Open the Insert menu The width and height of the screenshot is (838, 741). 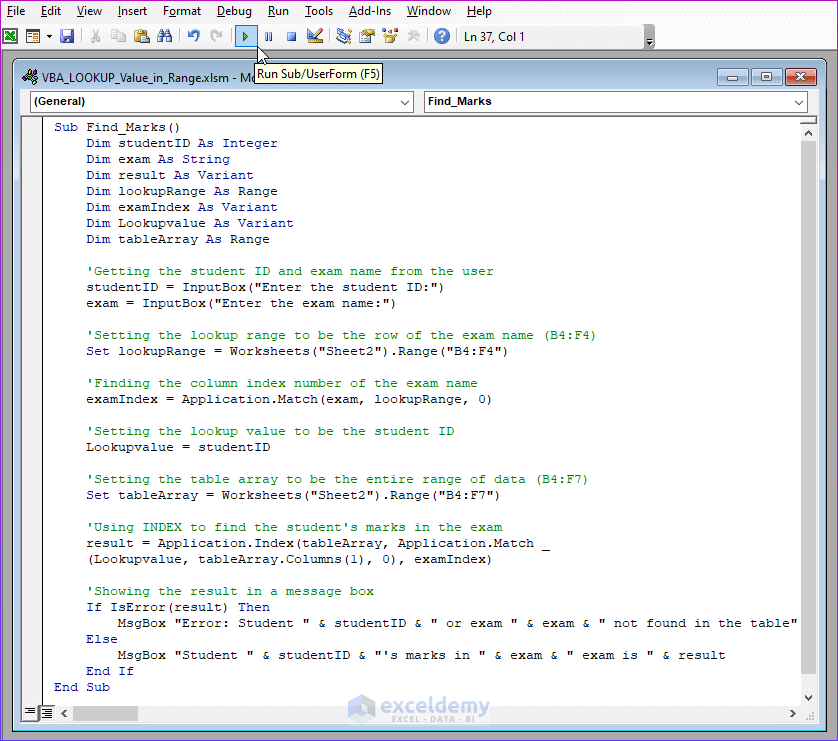(x=132, y=11)
